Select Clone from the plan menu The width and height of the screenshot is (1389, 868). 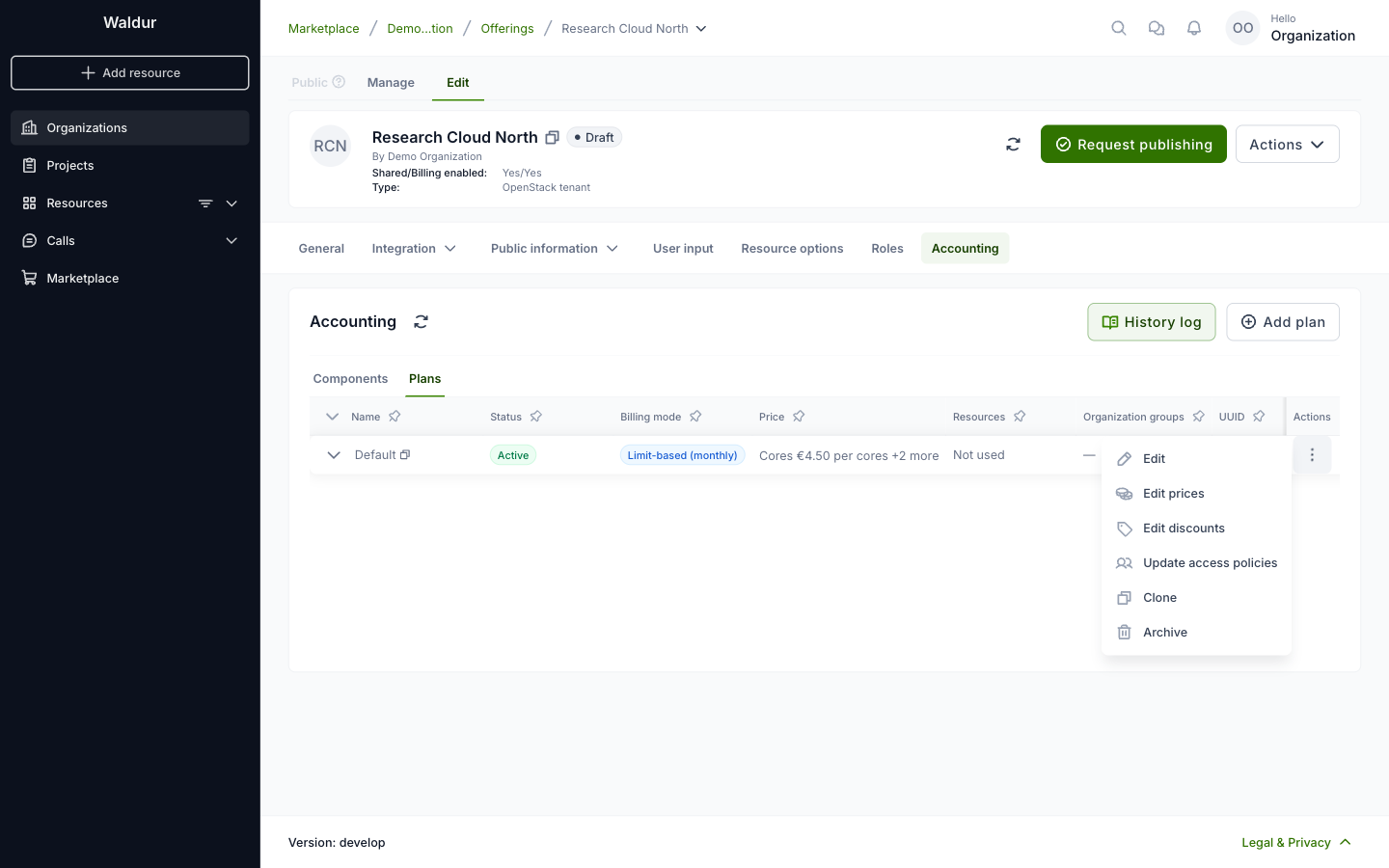click(x=1196, y=597)
